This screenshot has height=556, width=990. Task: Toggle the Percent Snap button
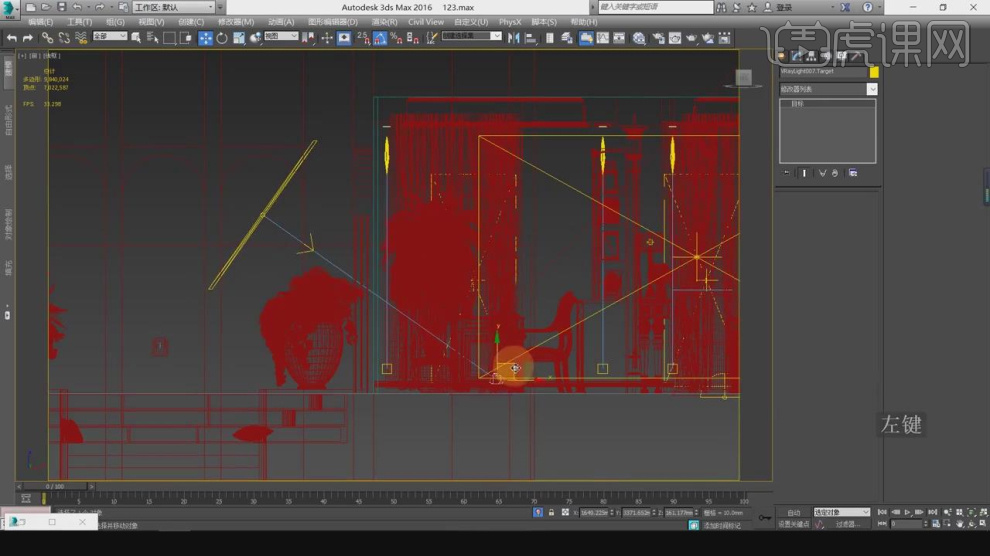click(x=396, y=38)
